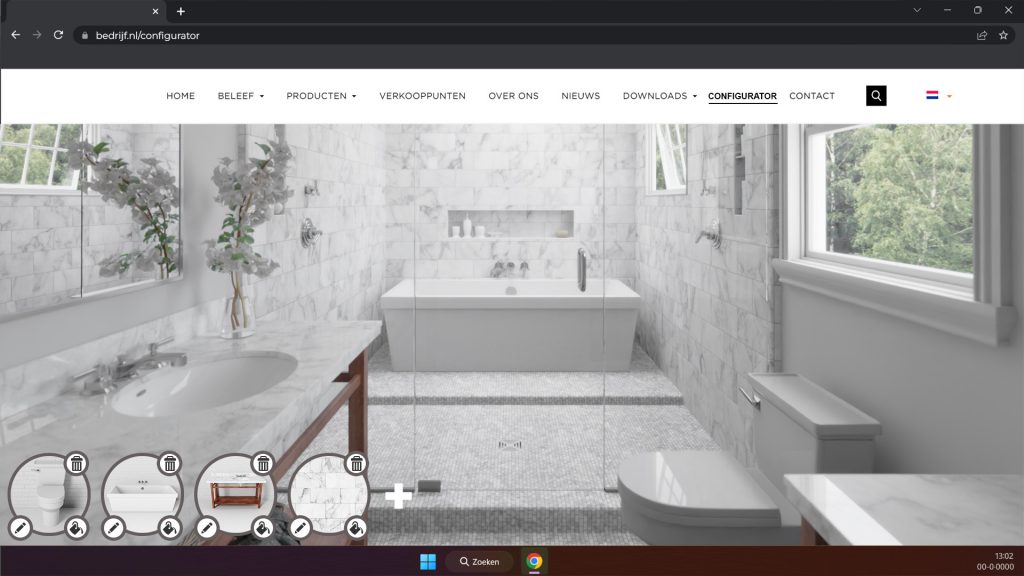Open the Windows Start menu

tap(428, 562)
